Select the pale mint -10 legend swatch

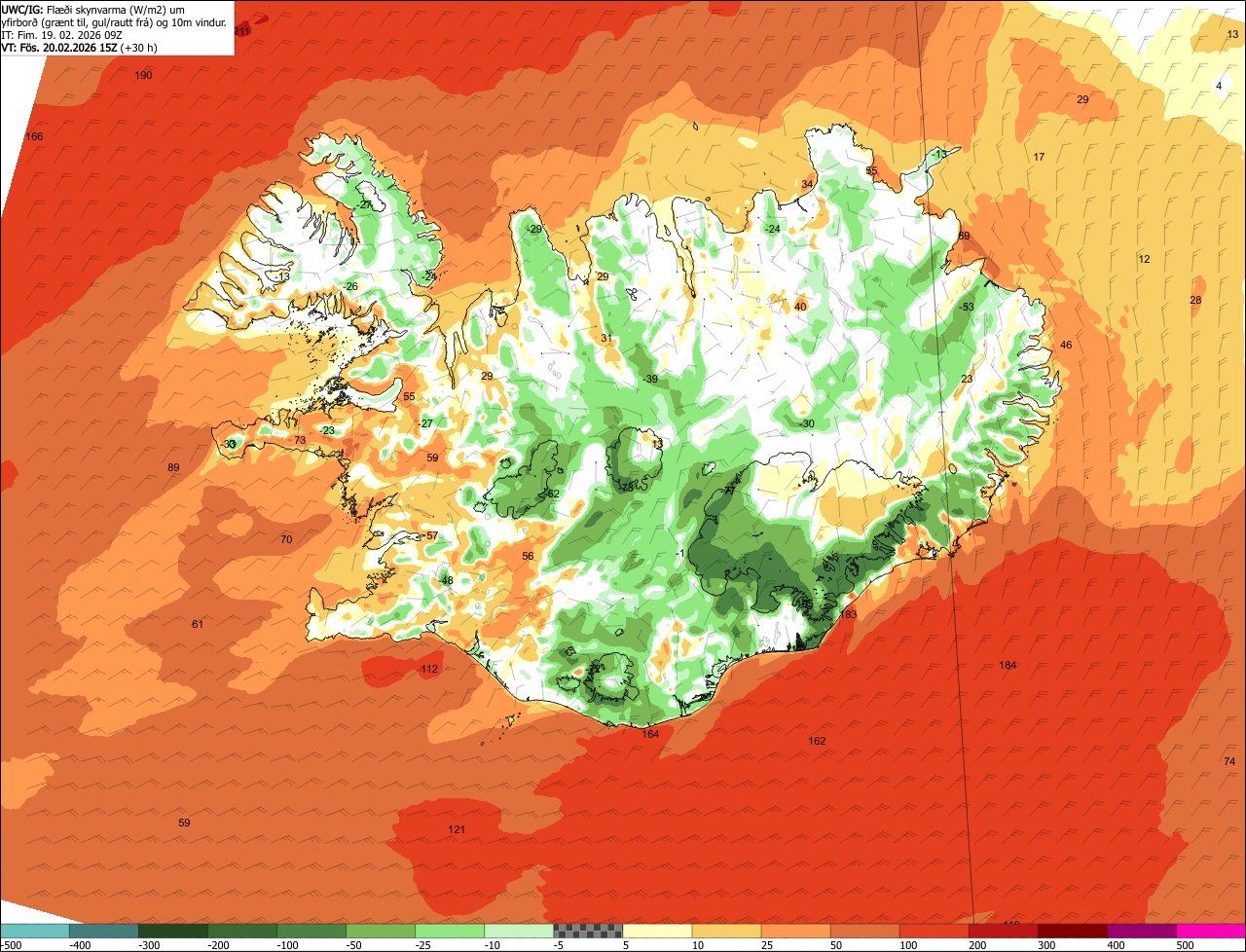[x=518, y=931]
